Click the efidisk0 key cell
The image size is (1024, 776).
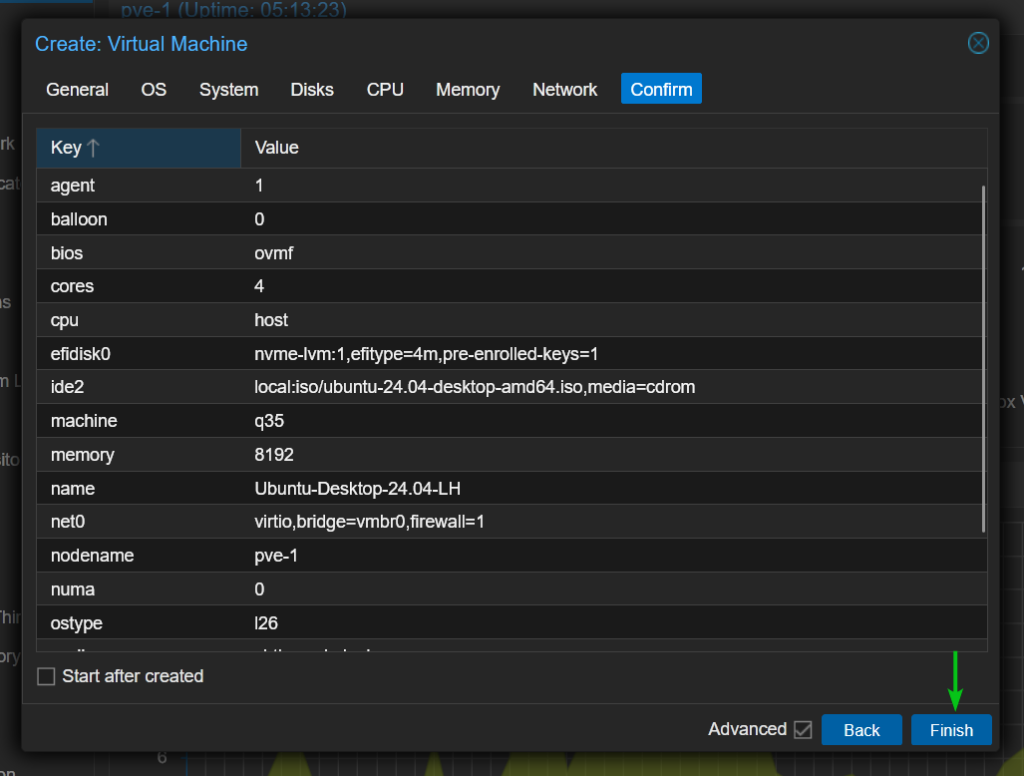pos(80,354)
